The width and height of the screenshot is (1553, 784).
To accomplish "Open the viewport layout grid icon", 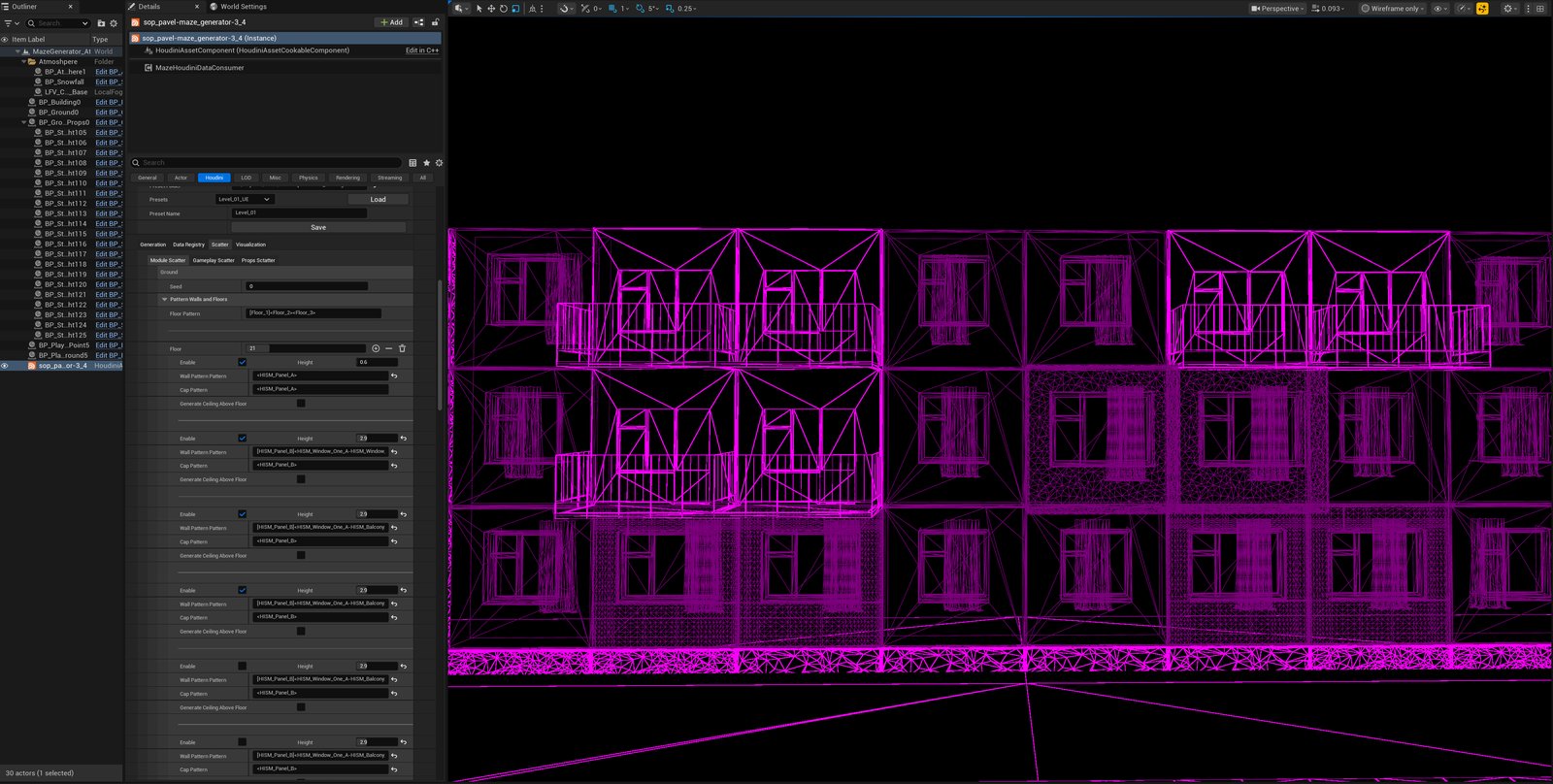I will [x=1540, y=9].
